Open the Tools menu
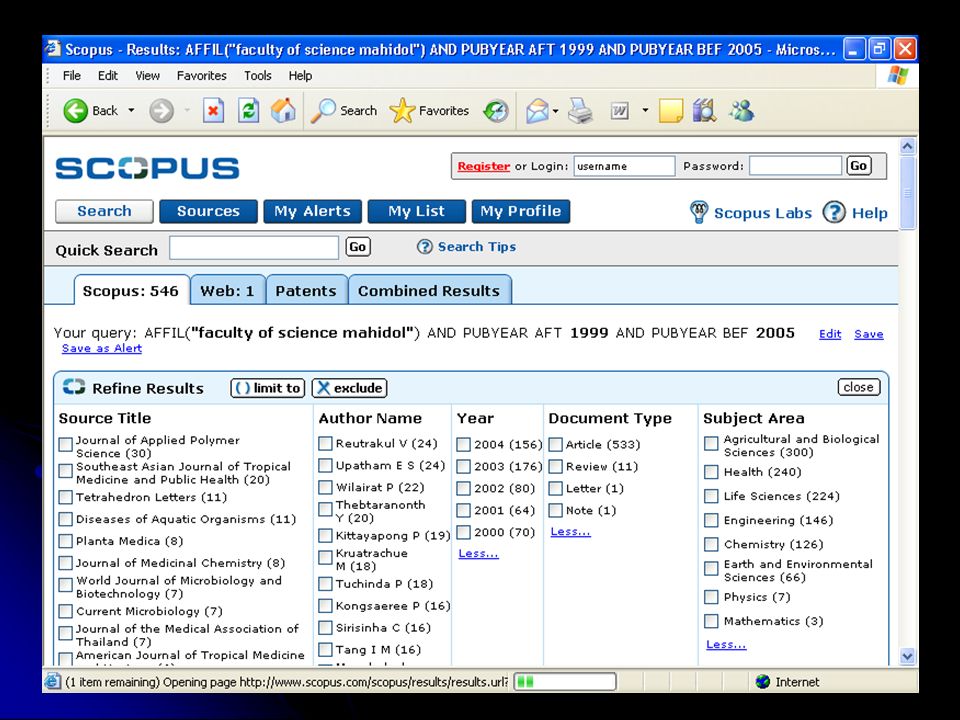Viewport: 960px width, 720px height. point(258,76)
